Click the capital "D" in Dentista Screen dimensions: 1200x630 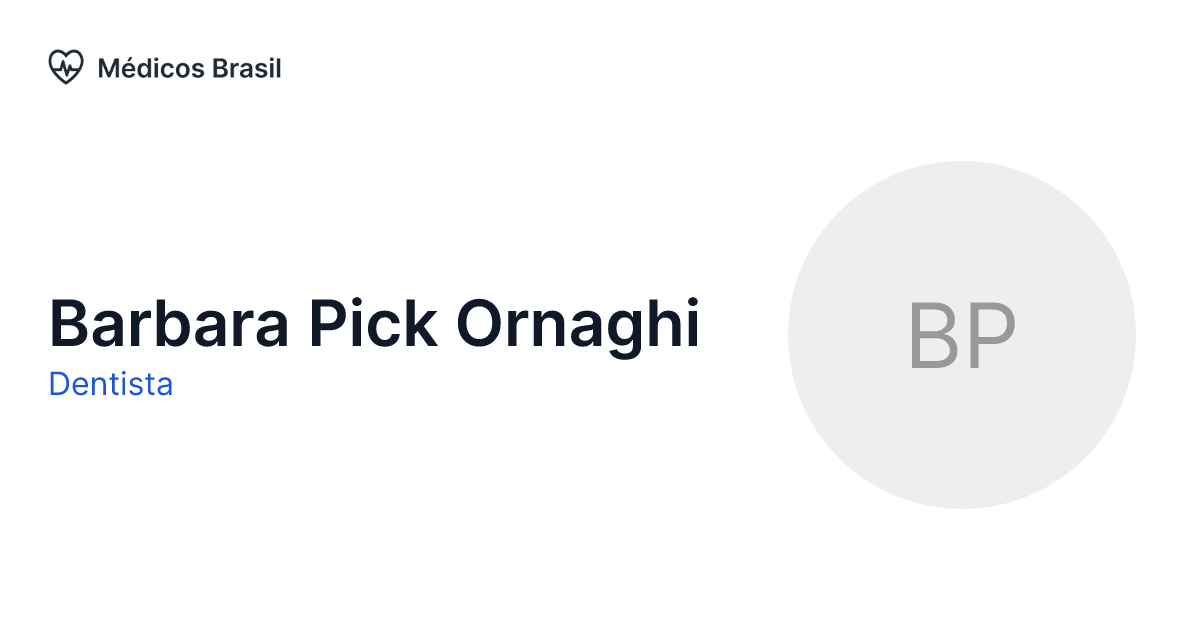58,384
